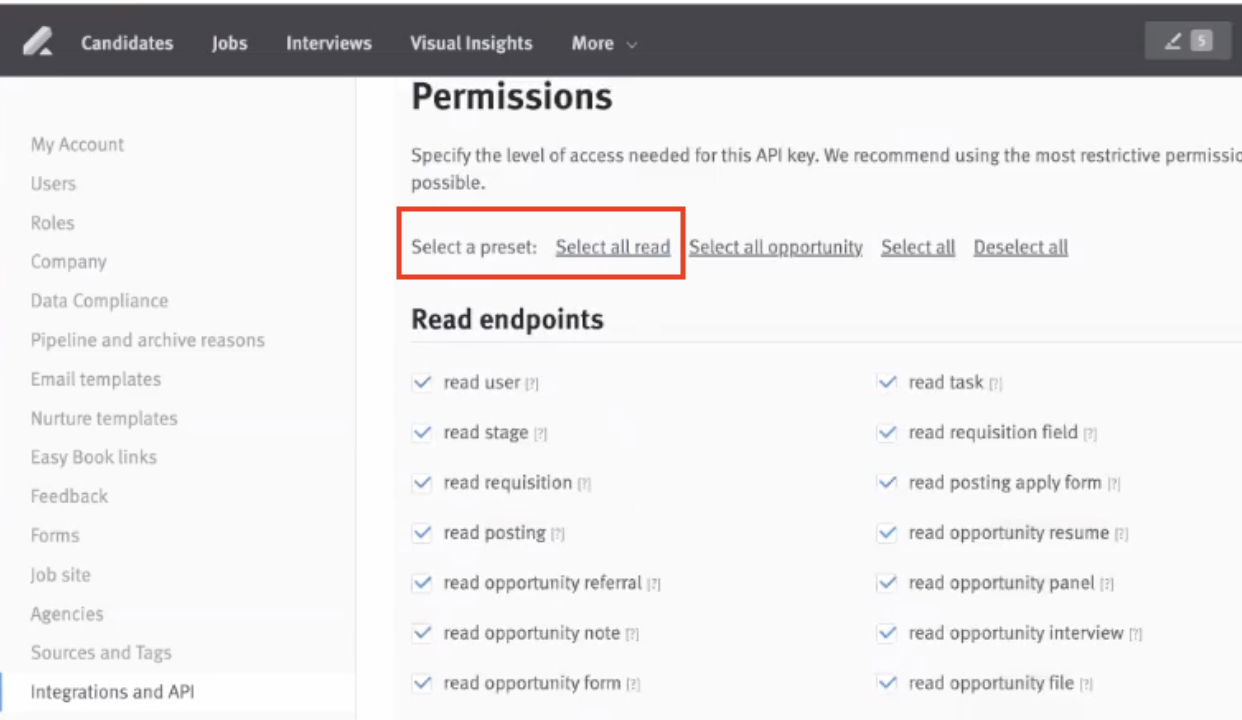Image resolution: width=1242 pixels, height=720 pixels.
Task: Click the Lever logo icon
Action: [38, 43]
